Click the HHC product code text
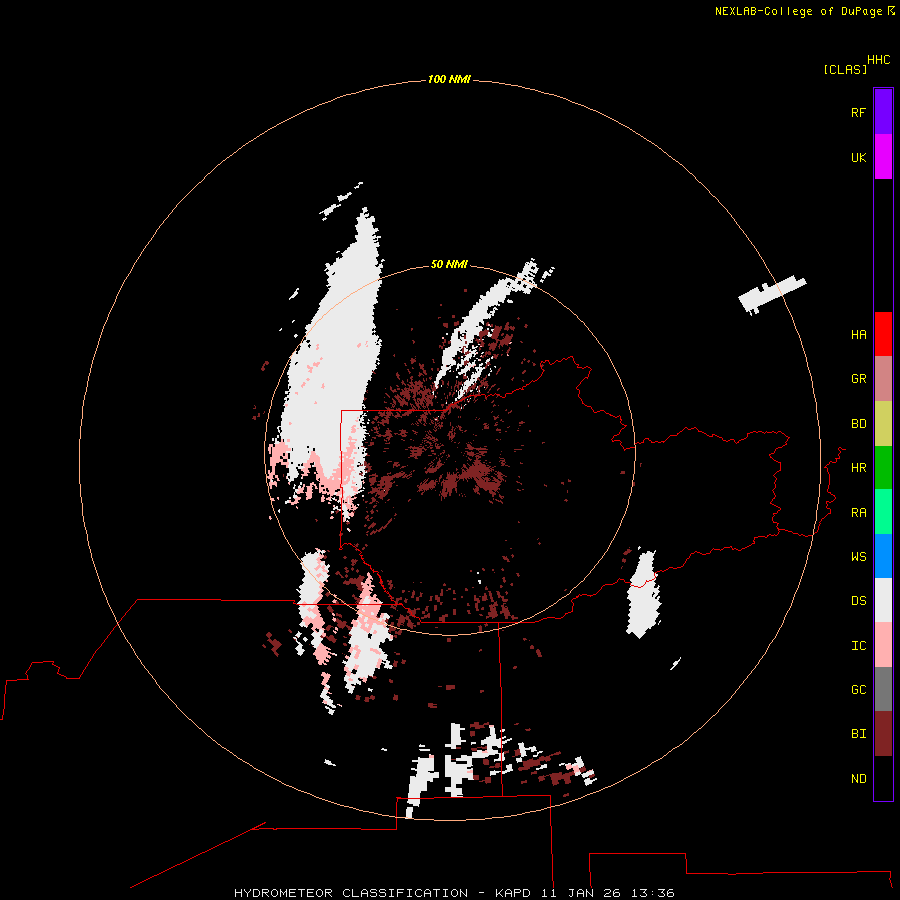The height and width of the screenshot is (900, 900). click(878, 60)
